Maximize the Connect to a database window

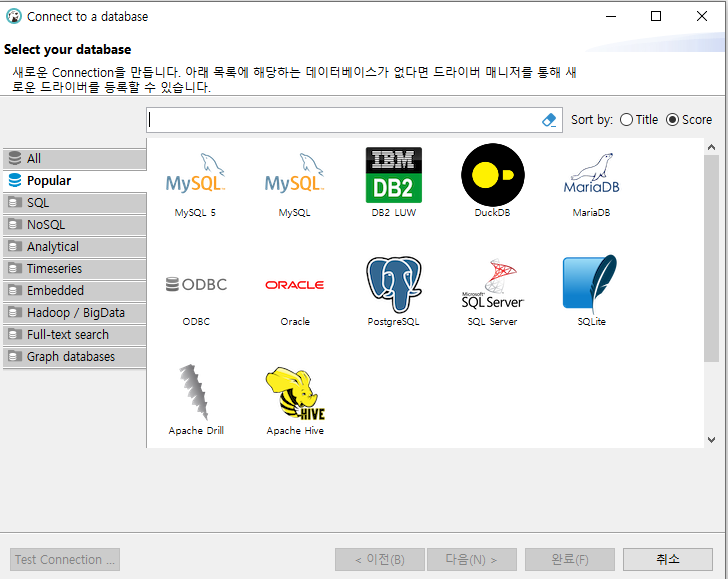(x=656, y=16)
